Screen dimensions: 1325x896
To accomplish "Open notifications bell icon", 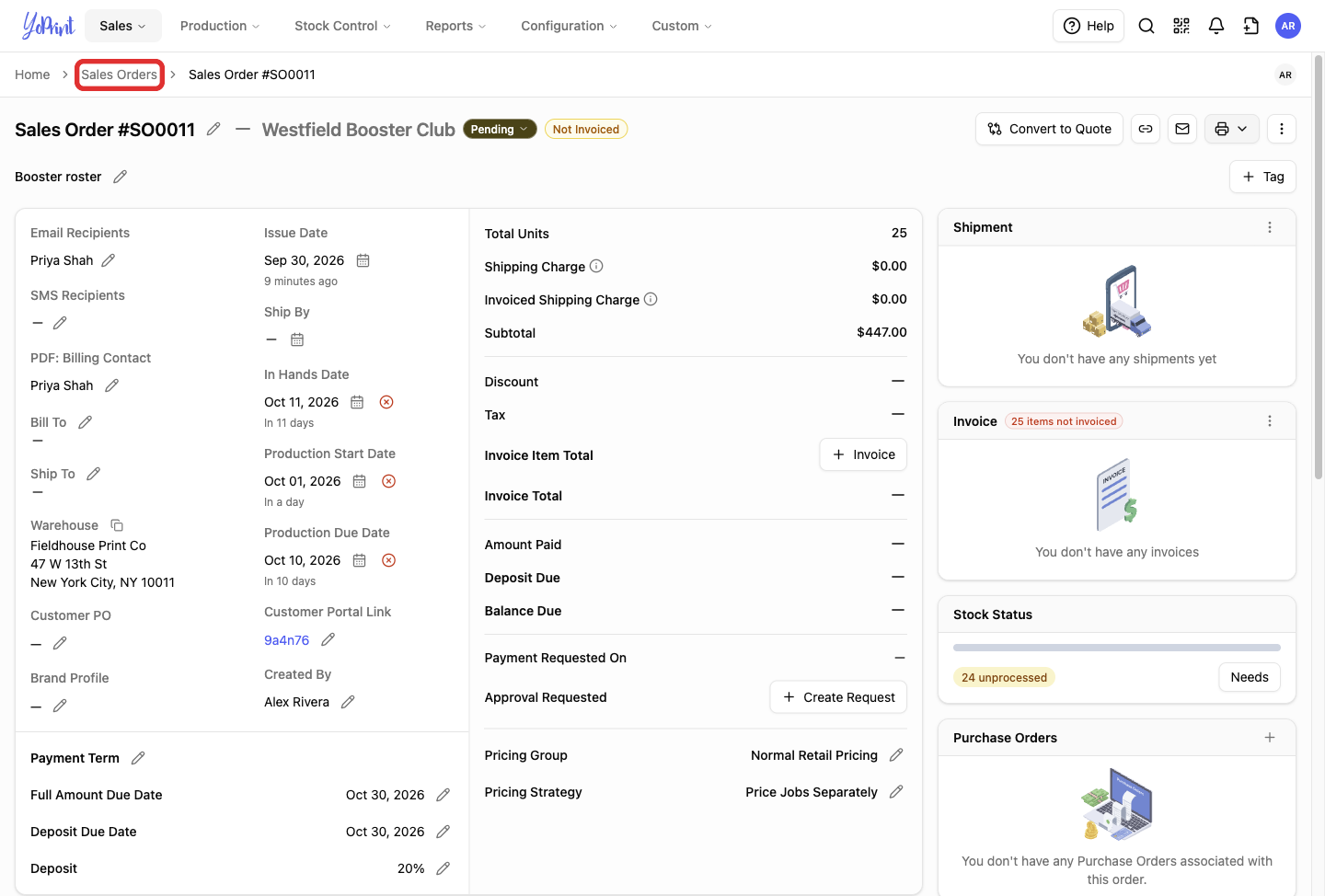I will [1216, 26].
